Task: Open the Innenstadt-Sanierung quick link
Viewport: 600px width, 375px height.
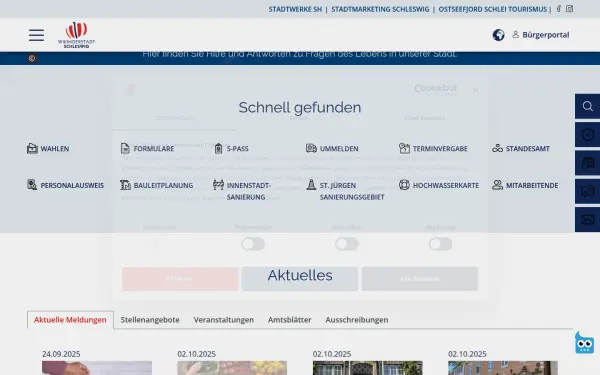Action: pos(242,191)
